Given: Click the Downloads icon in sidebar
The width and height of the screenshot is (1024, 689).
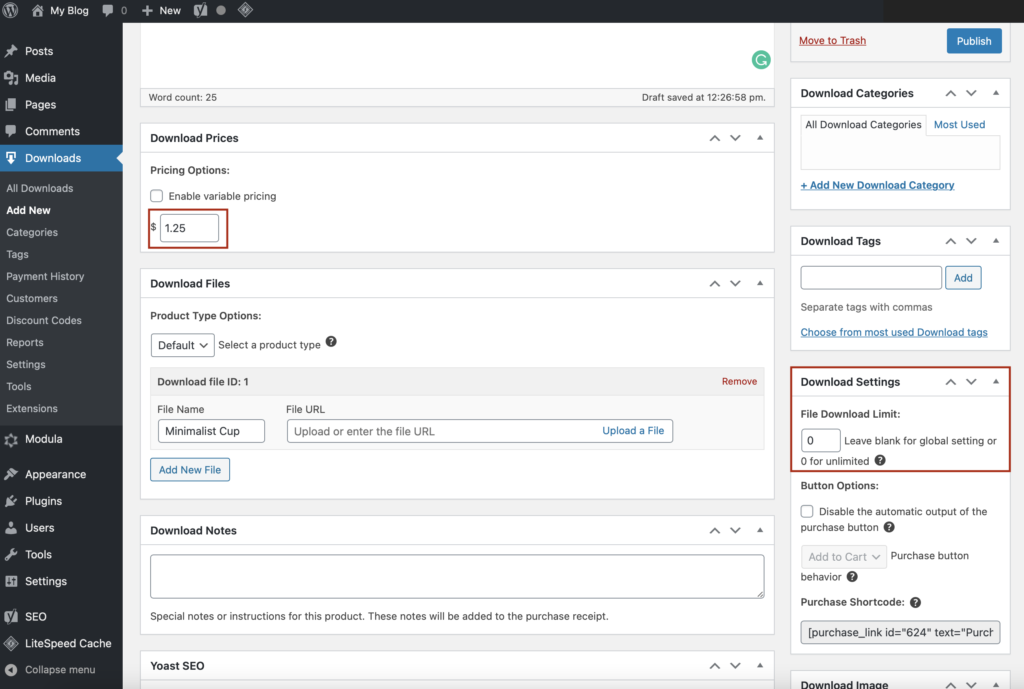Looking at the screenshot, I should pyautogui.click(x=11, y=158).
